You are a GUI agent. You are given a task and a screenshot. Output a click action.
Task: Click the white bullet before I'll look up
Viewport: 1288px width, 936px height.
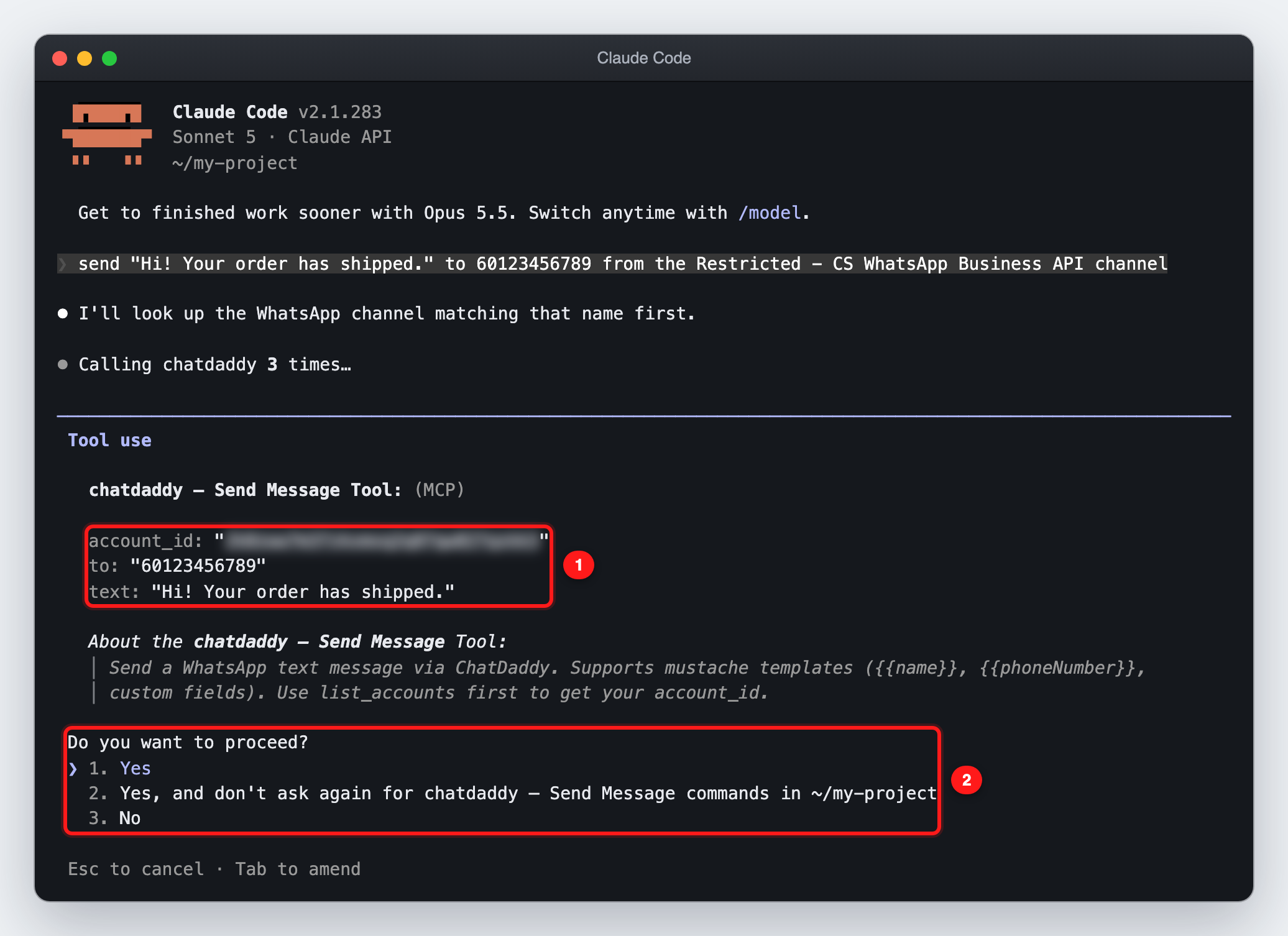pyautogui.click(x=63, y=314)
